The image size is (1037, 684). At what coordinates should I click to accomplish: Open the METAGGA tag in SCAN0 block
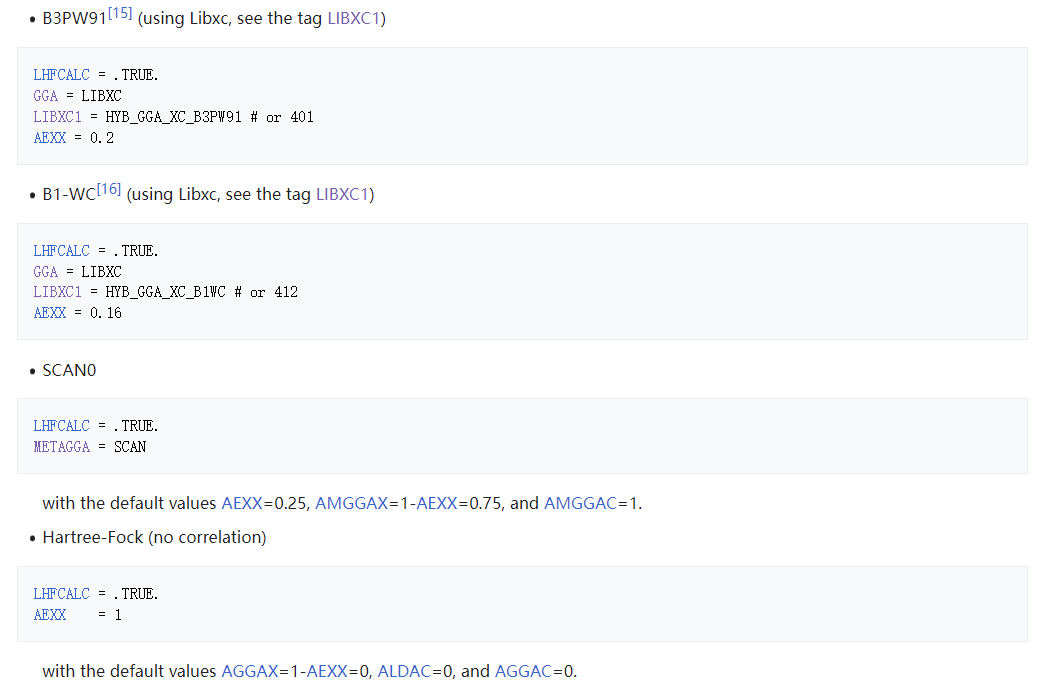pyautogui.click(x=61, y=447)
